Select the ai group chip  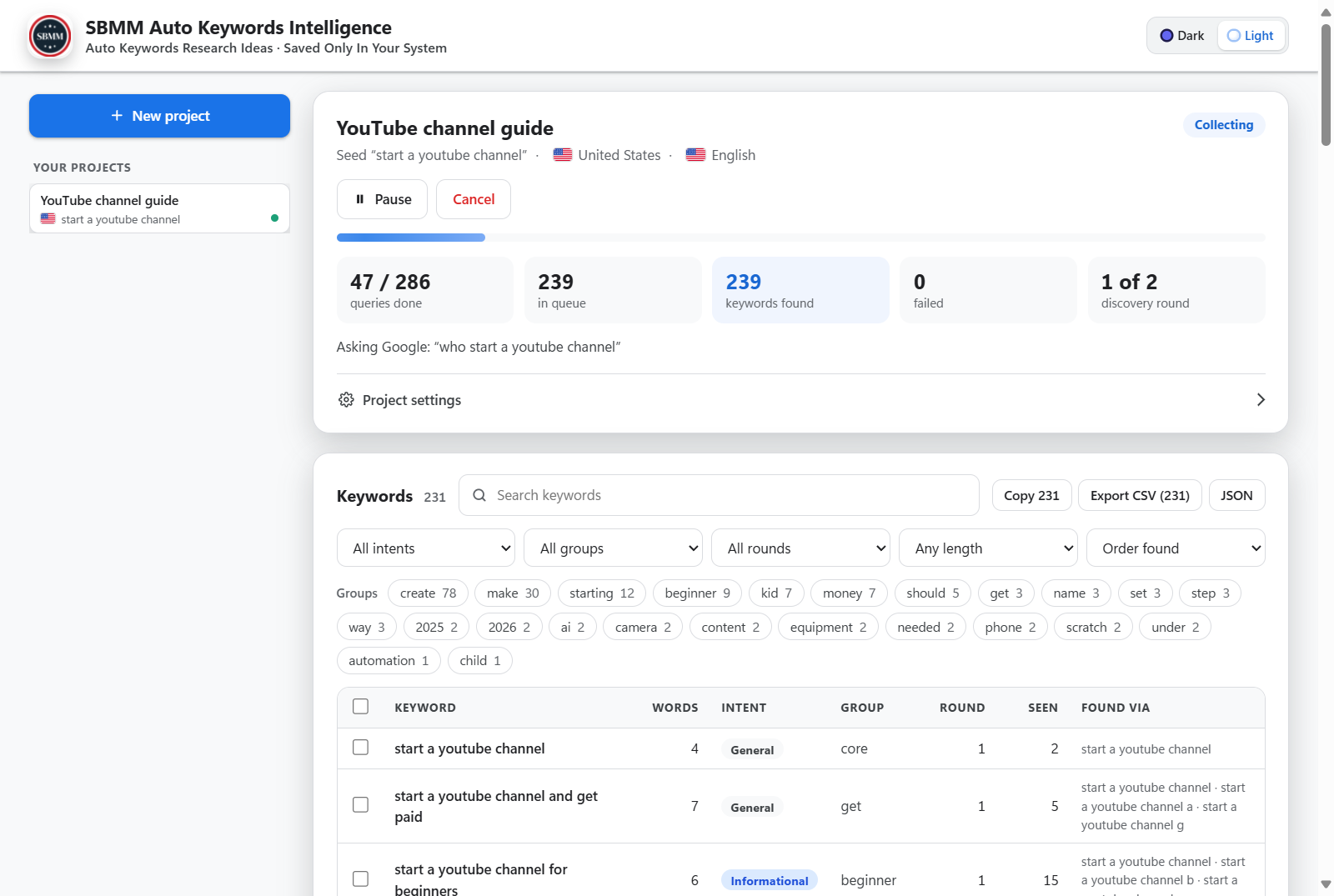tap(573, 628)
